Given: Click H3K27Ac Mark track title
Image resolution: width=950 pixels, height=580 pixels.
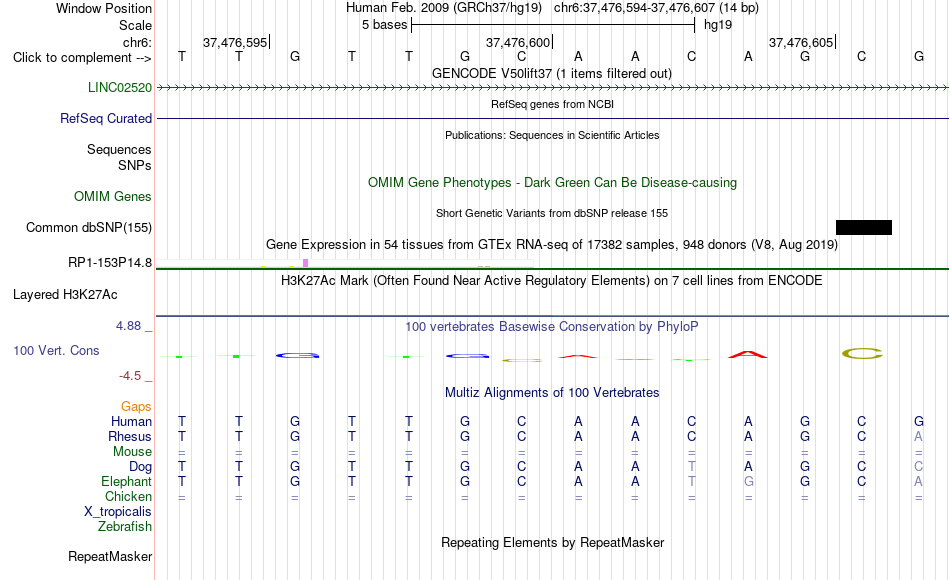Looking at the screenshot, I should (552, 281).
